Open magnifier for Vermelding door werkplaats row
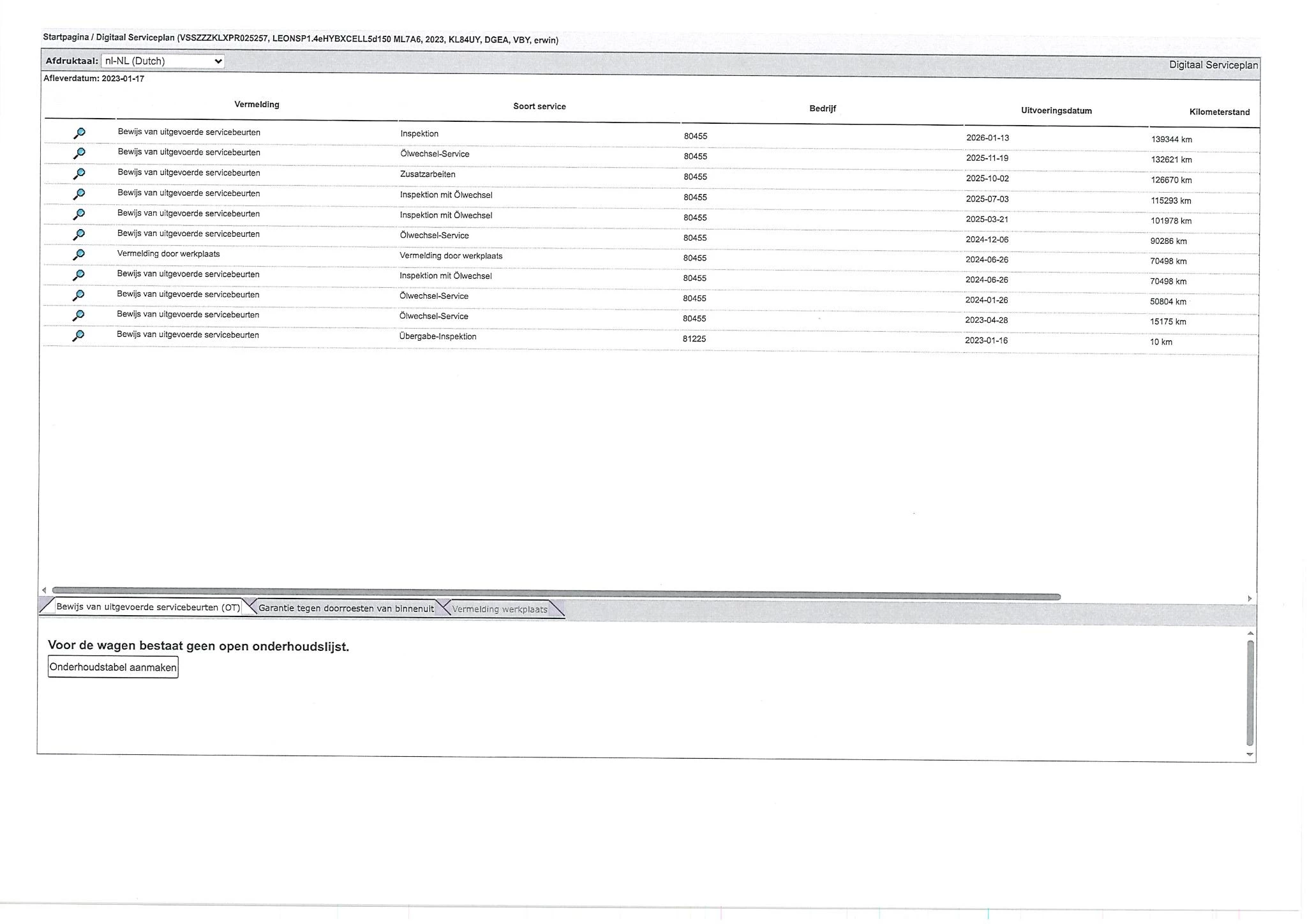 click(78, 255)
